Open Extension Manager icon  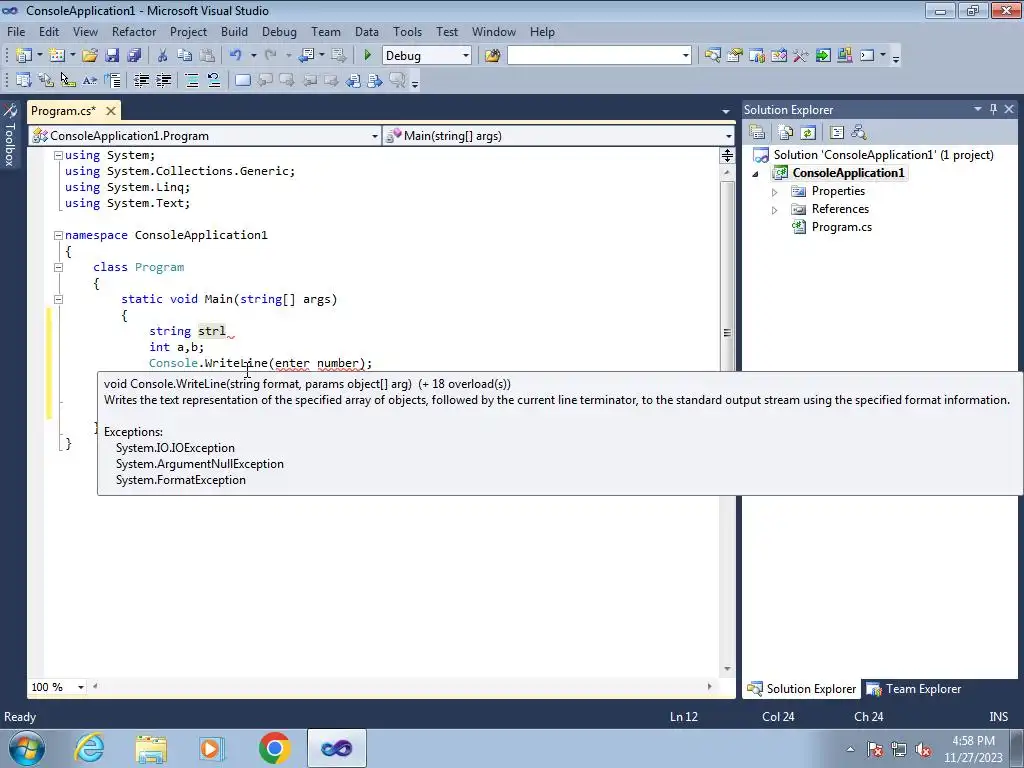(x=844, y=56)
